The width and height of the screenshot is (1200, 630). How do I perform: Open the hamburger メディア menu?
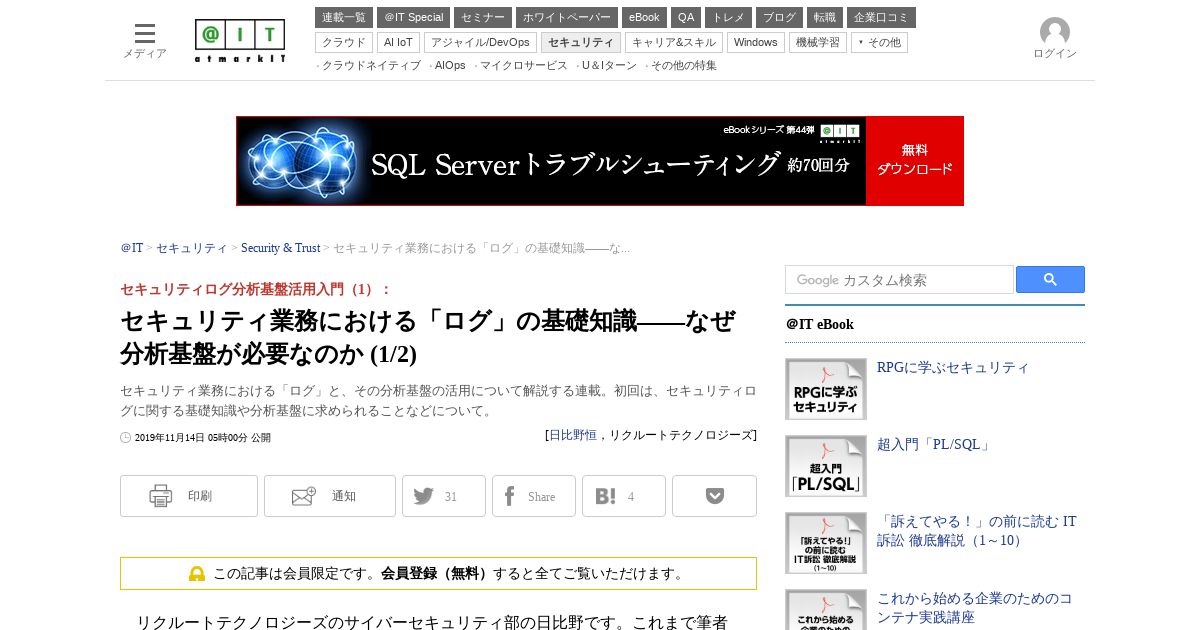point(145,41)
